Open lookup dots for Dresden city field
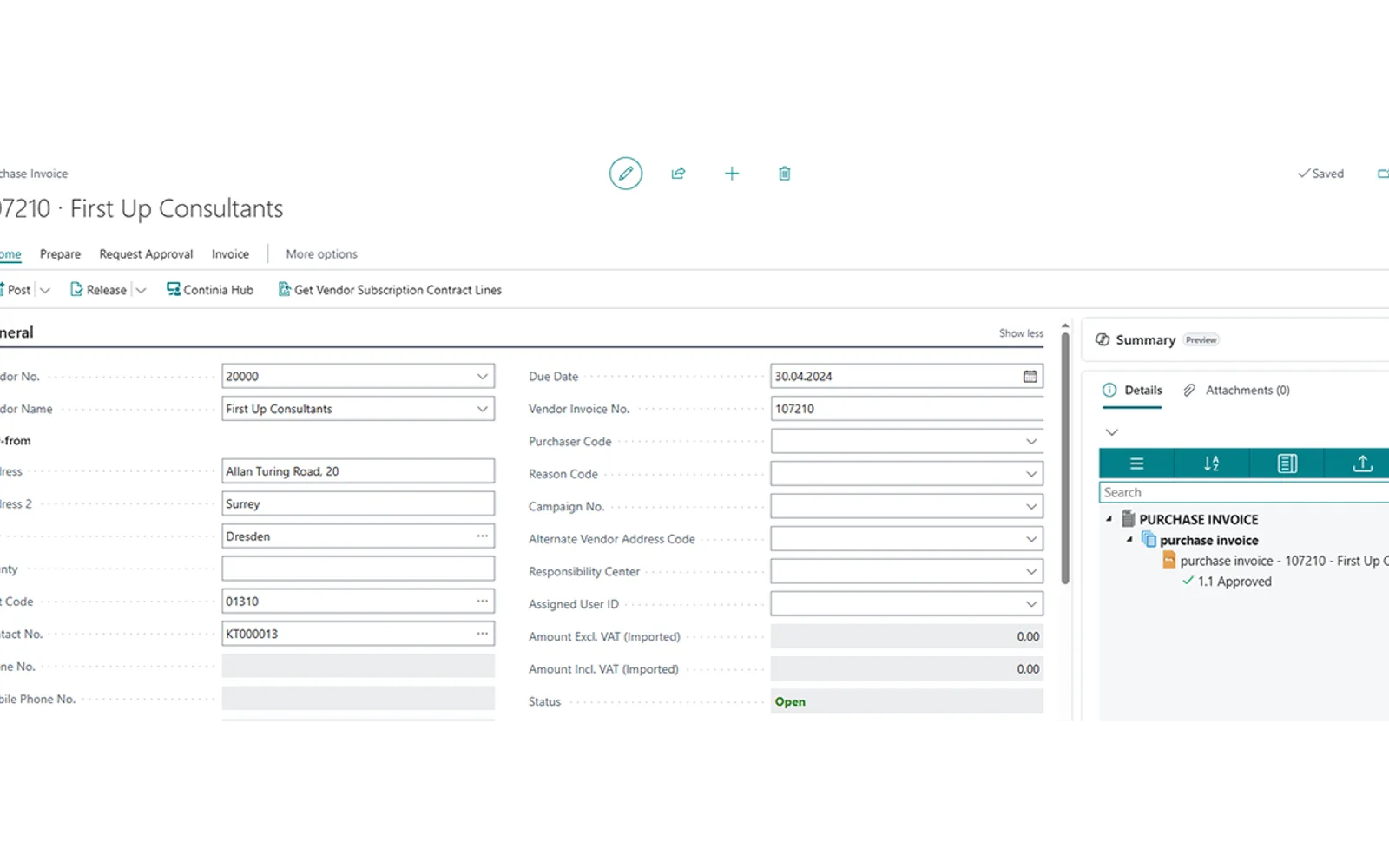Viewport: 1389px width, 868px height. click(x=482, y=536)
